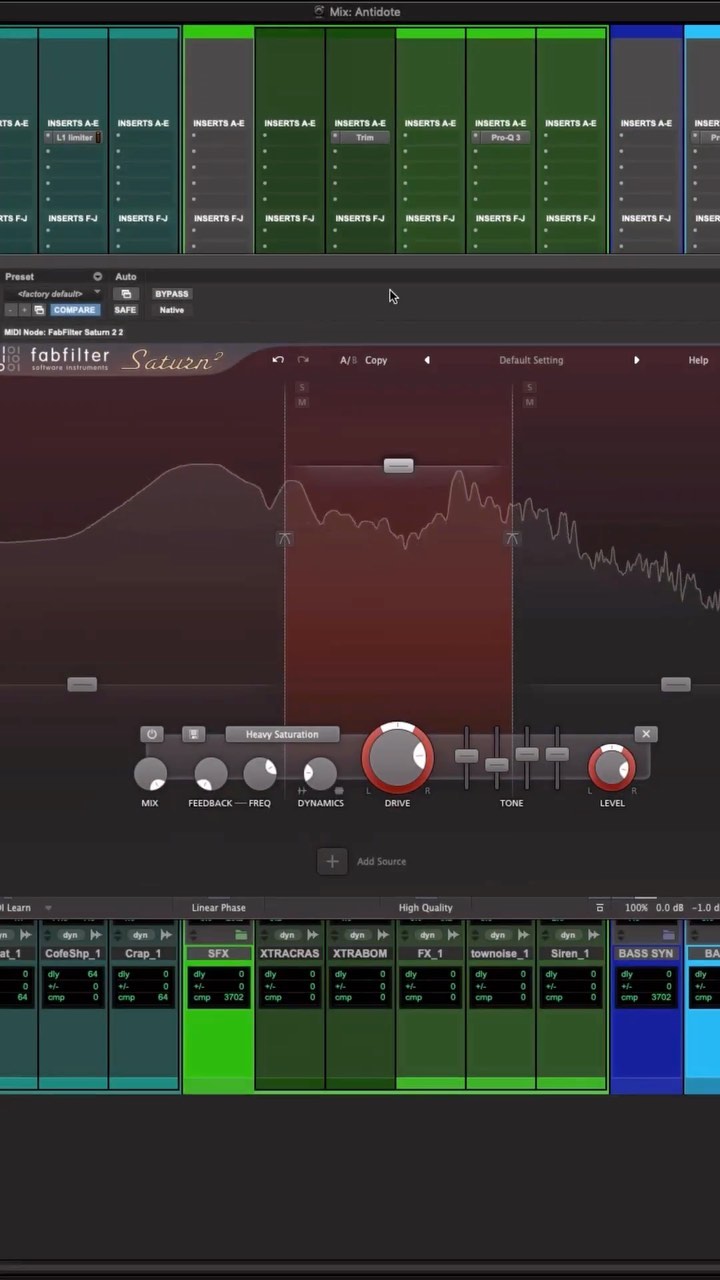Go to next preset with right arrow
Screen dimensions: 720x1280
tap(636, 360)
